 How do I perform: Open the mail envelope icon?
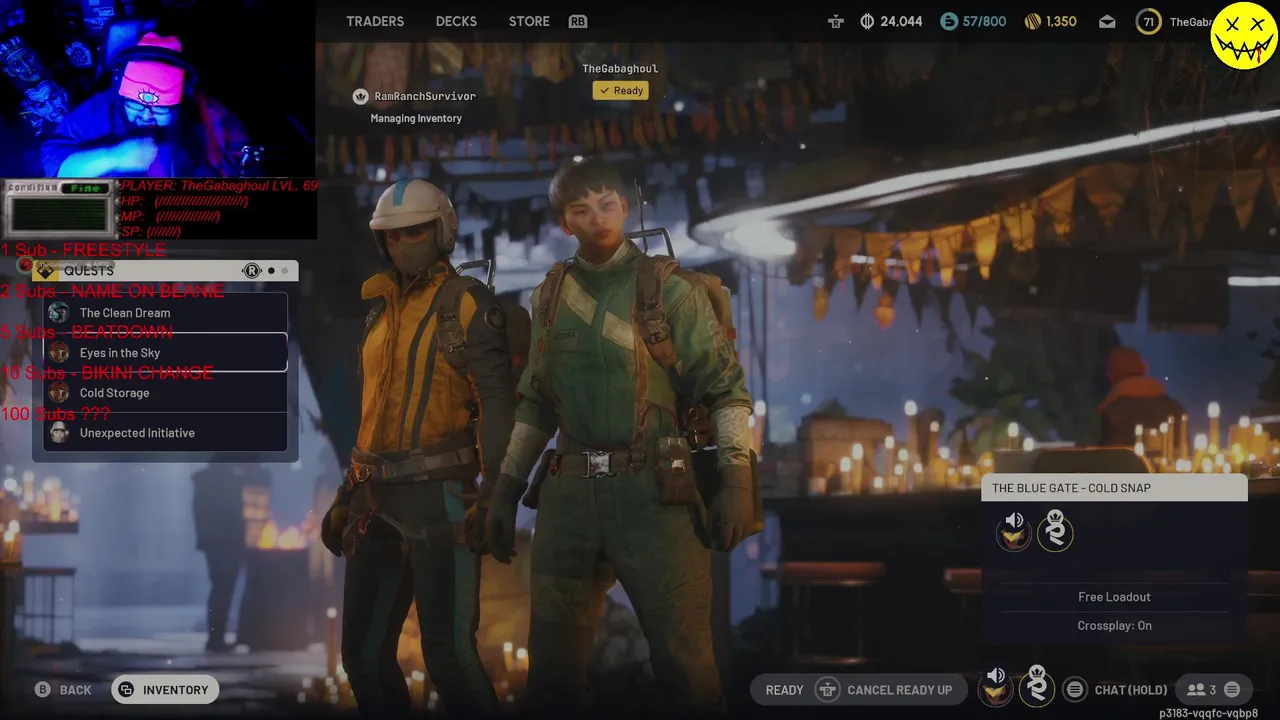point(1107,21)
